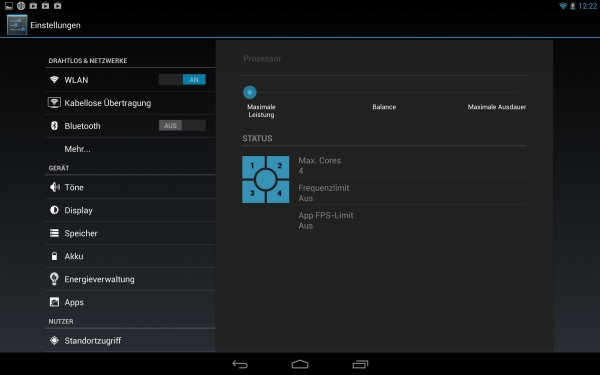Tap the Bluetooth icon
600x375 pixels.
pyautogui.click(x=54, y=126)
